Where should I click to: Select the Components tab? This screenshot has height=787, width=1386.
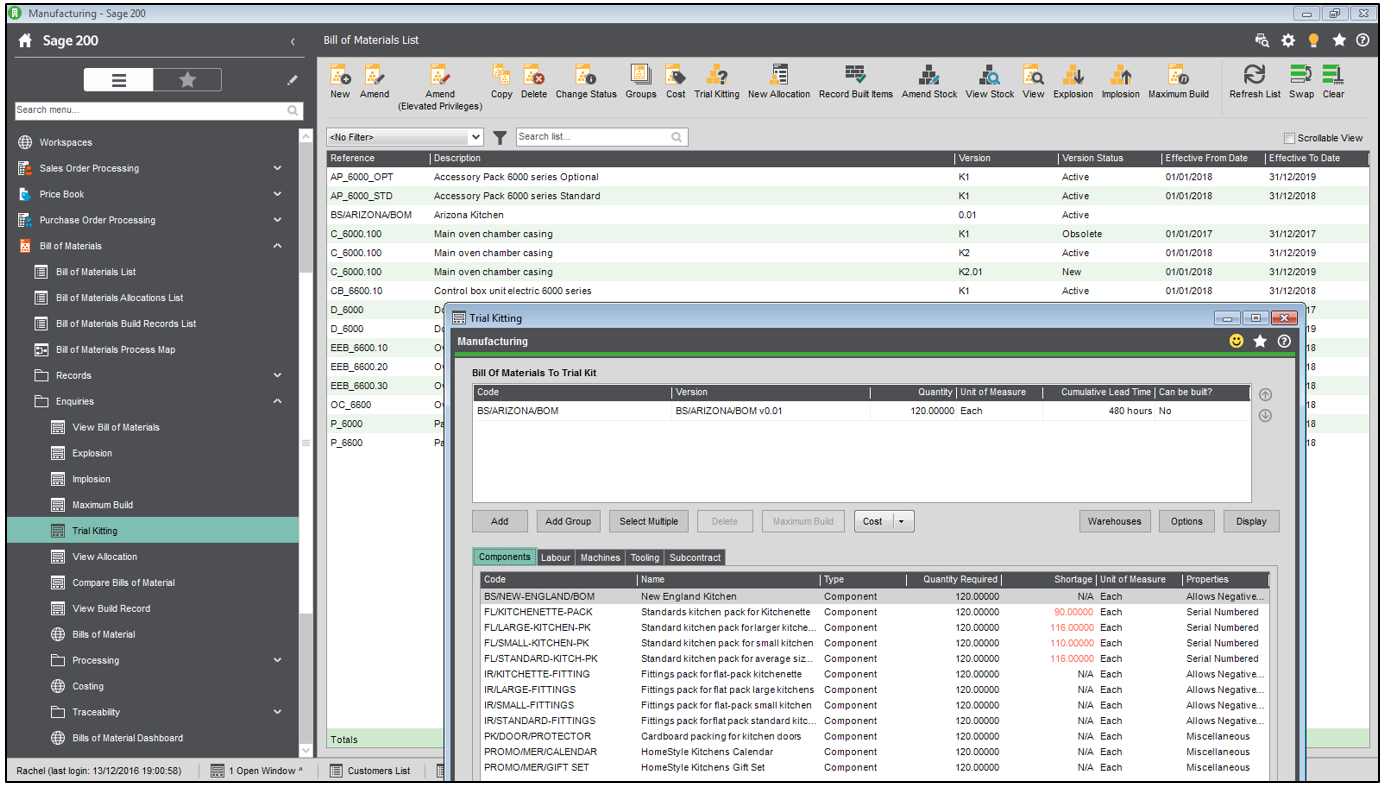click(x=505, y=558)
